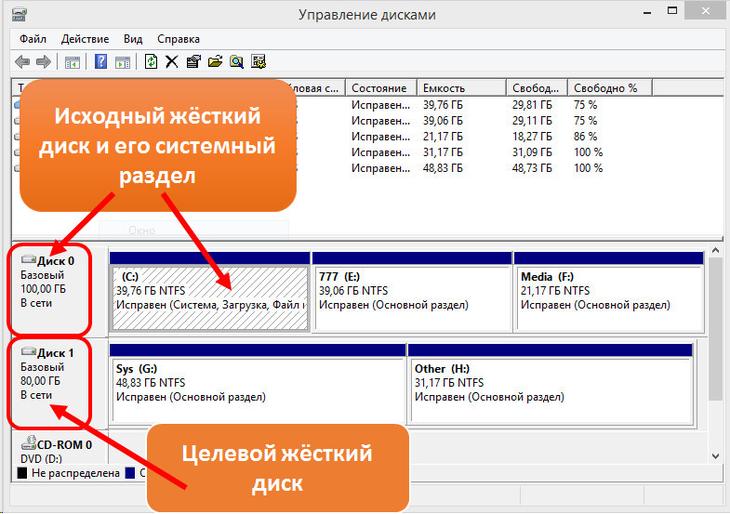Select the (C:) 39,76 ГБ NTFS partition
The width and height of the screenshot is (730, 514).
click(210, 298)
